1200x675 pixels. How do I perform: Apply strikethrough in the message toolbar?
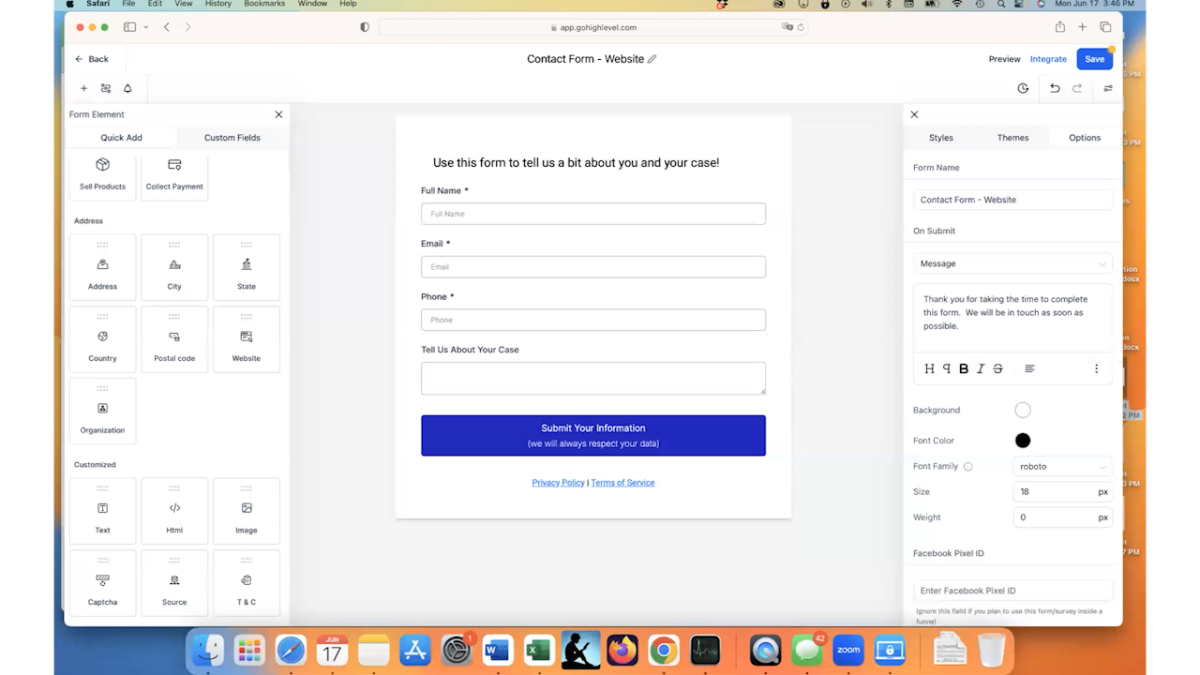point(996,368)
